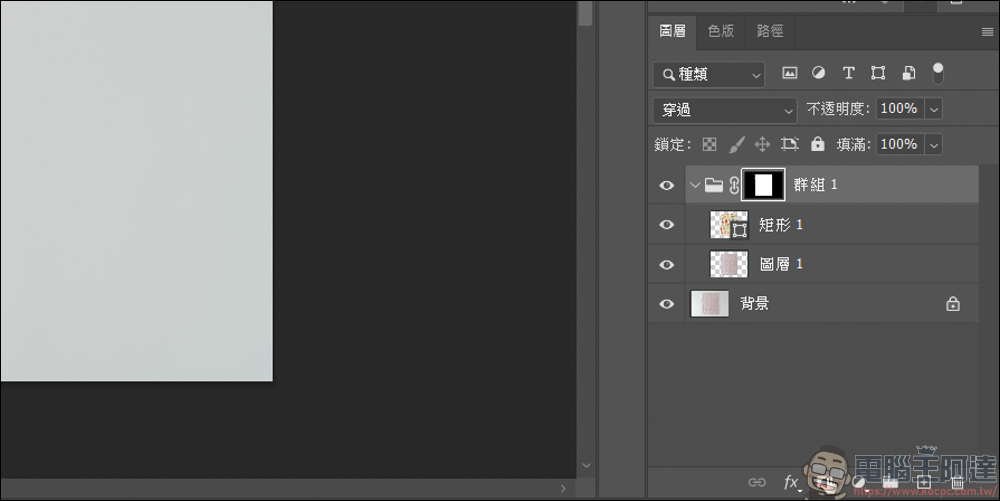Collapse the 群組 1 group chevron

pyautogui.click(x=695, y=185)
